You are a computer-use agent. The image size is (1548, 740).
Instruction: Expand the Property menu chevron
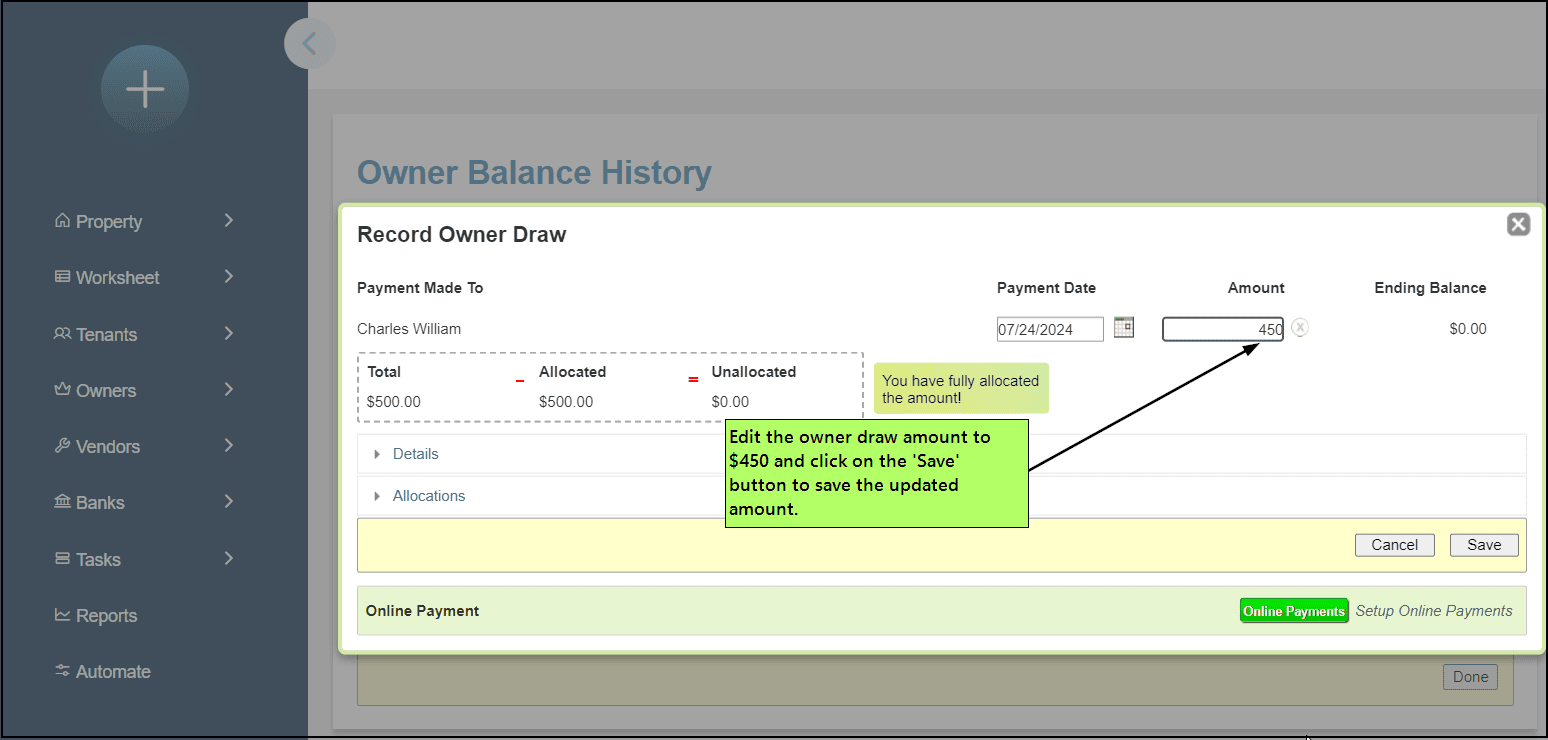click(229, 220)
